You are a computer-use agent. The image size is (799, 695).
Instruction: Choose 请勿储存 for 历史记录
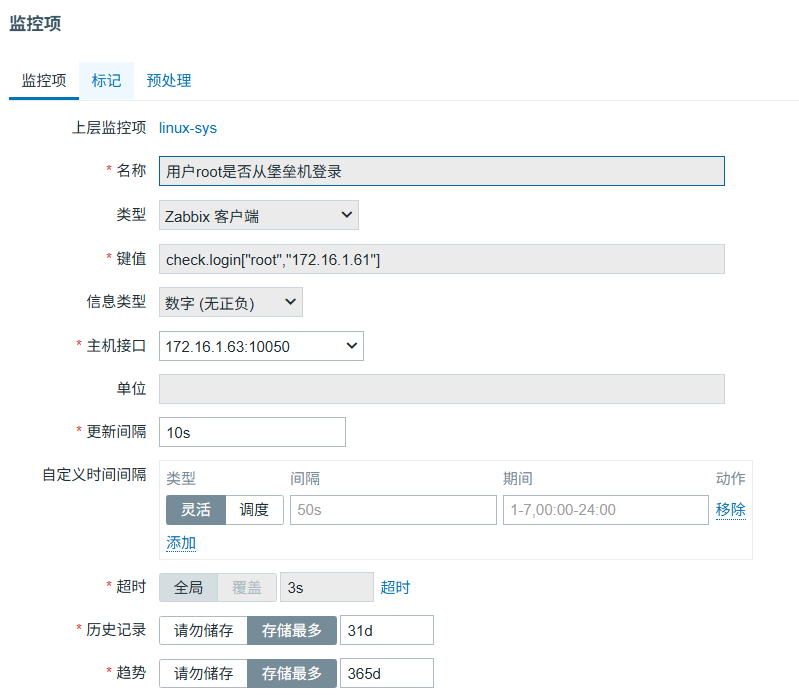tap(203, 630)
